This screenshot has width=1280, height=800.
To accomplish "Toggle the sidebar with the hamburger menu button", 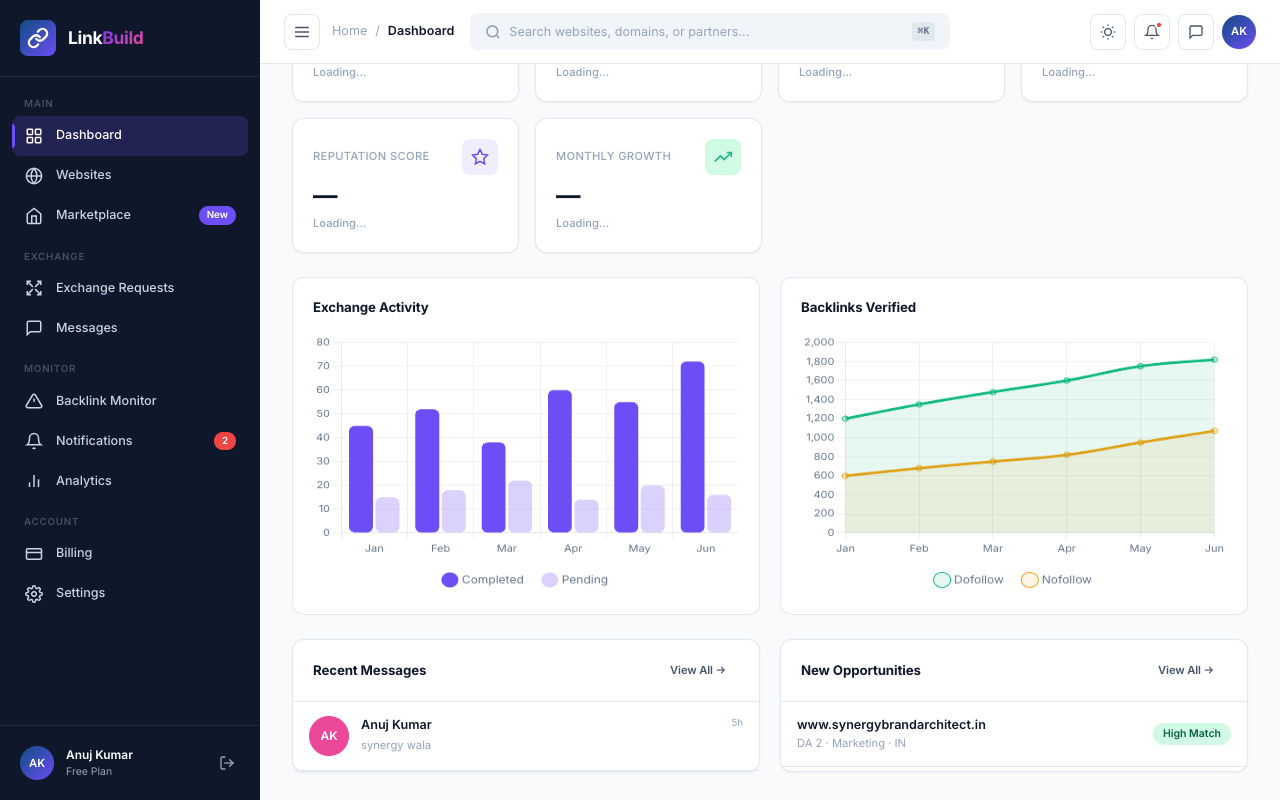I will click(x=302, y=32).
